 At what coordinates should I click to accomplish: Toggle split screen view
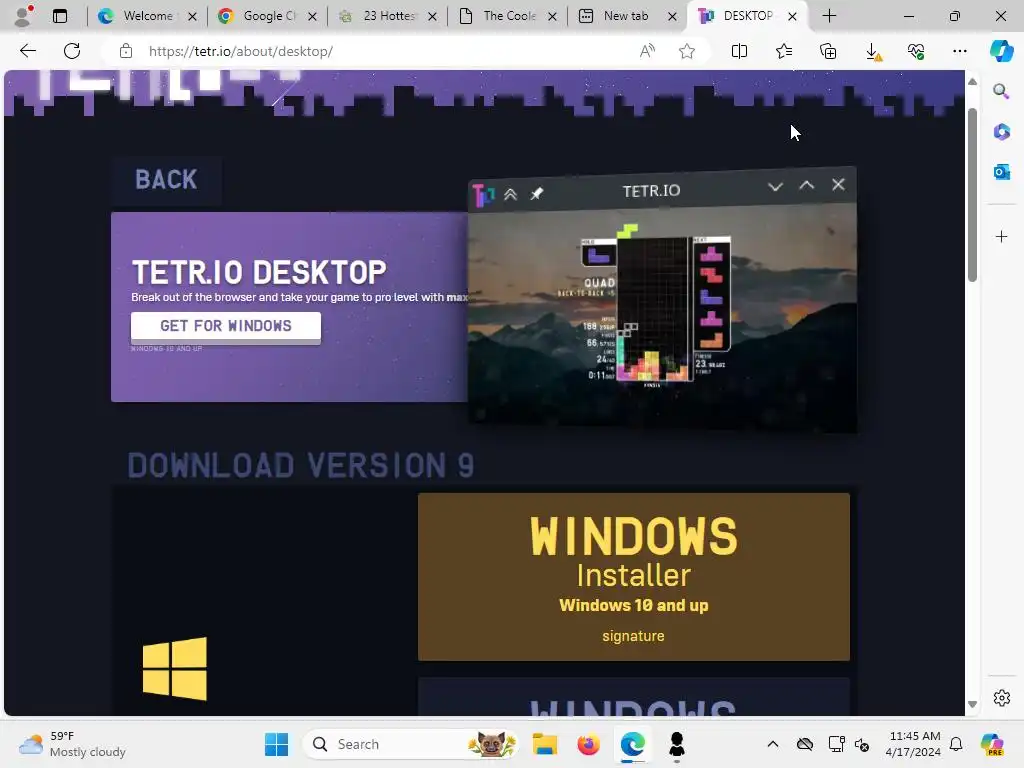pos(739,51)
